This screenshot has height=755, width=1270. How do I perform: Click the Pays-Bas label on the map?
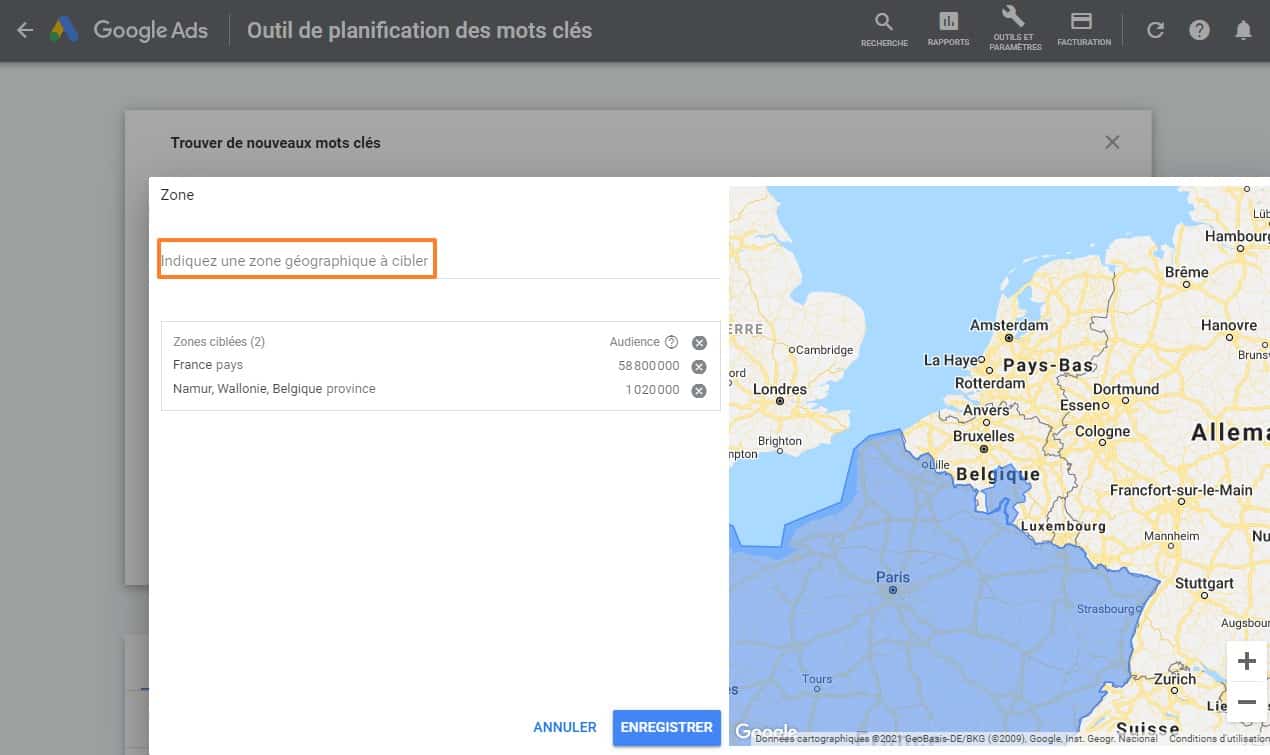[1048, 365]
